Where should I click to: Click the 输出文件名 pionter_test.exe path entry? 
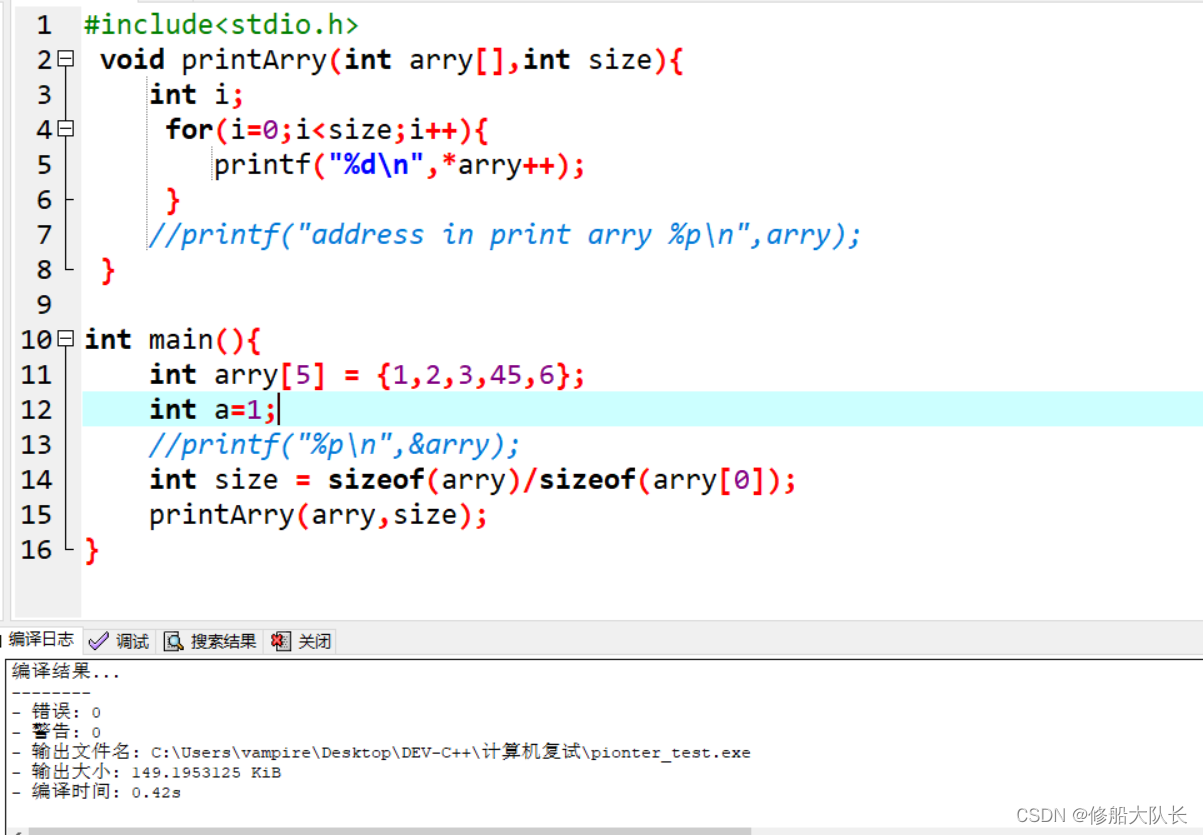point(381,752)
